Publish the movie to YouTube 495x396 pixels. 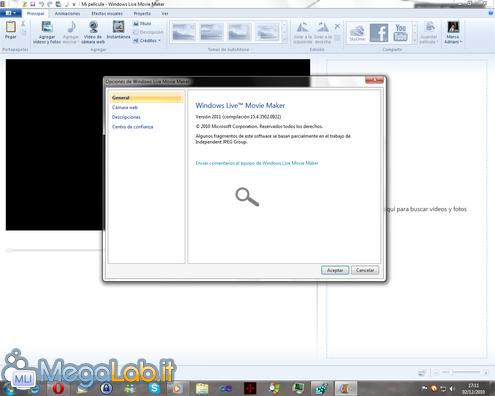[x=400, y=33]
